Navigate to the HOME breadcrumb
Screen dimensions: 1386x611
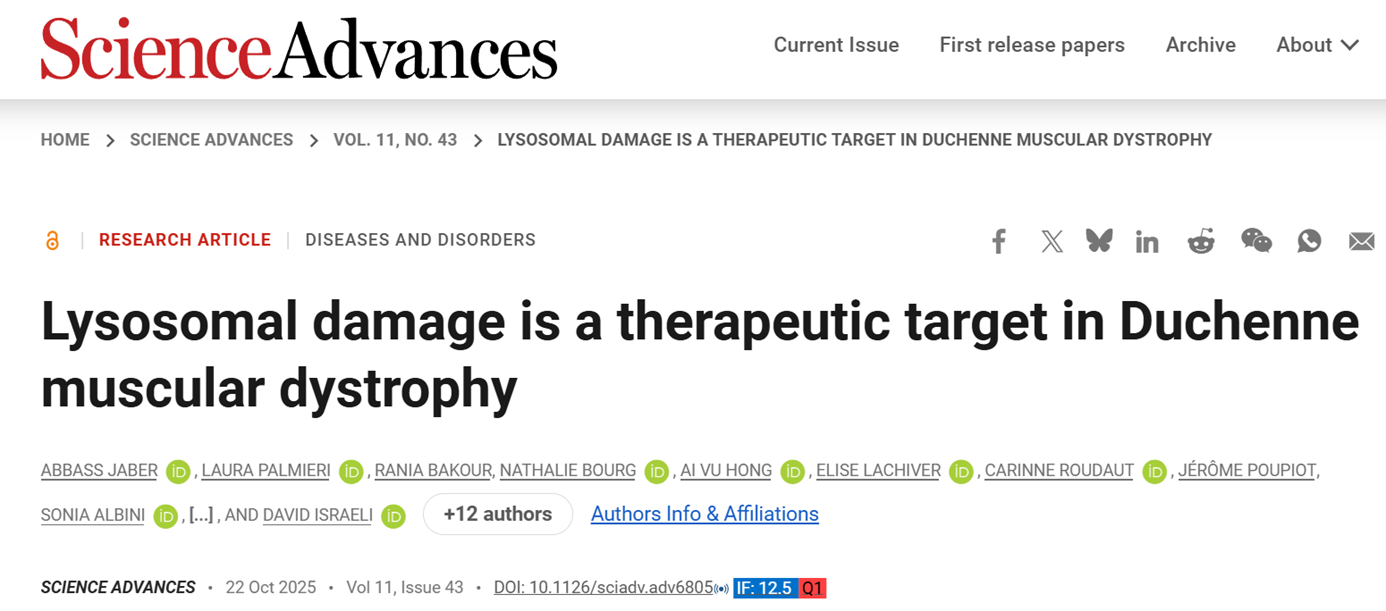pyautogui.click(x=65, y=140)
